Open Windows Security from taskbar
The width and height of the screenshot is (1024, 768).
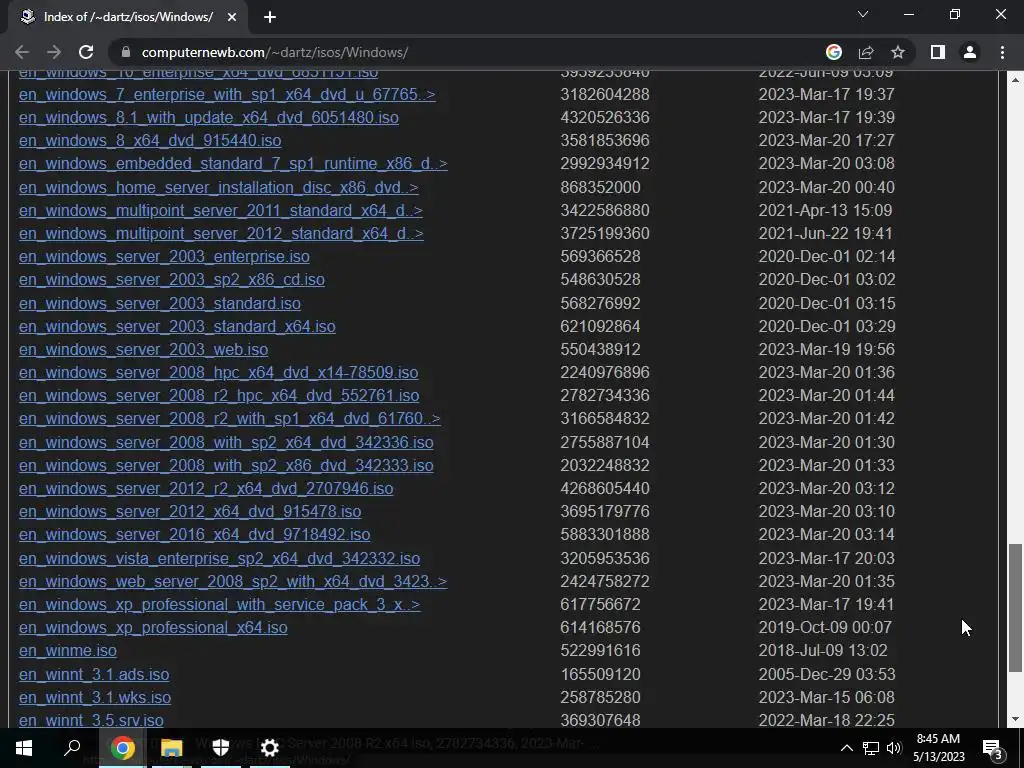(x=221, y=748)
